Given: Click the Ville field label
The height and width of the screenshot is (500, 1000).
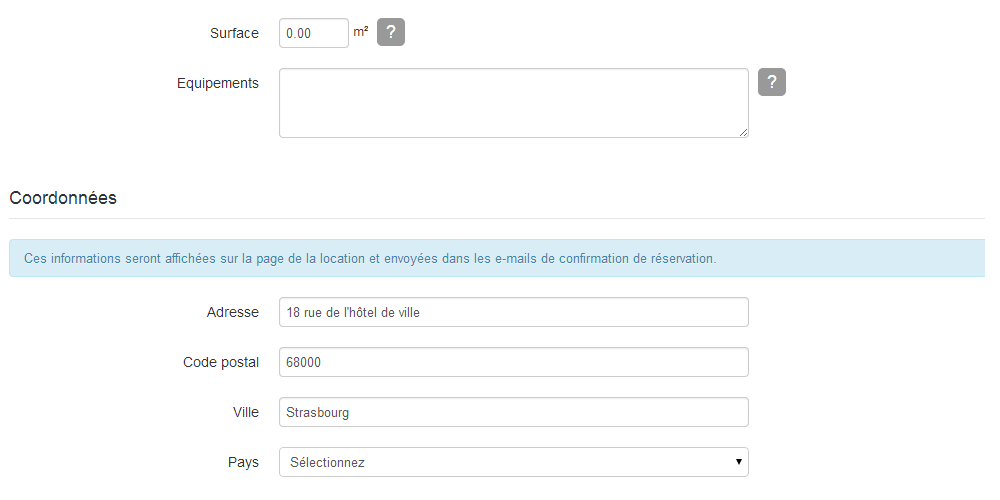Looking at the screenshot, I should (246, 413).
